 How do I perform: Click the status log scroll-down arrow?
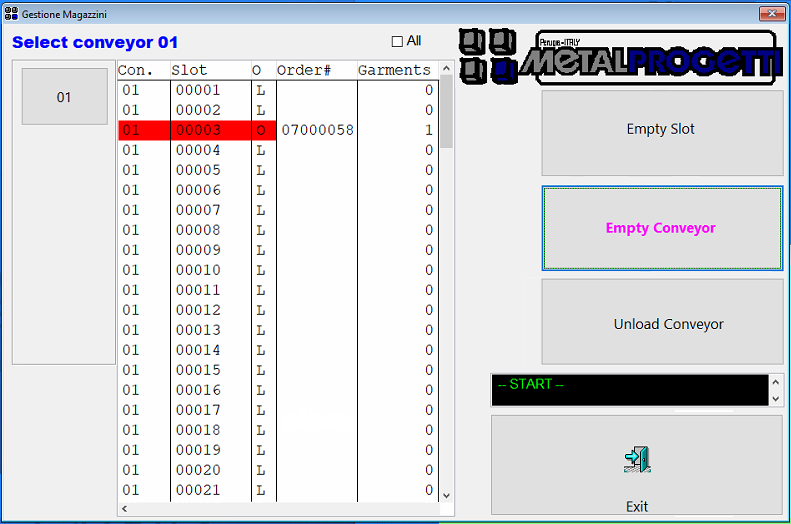click(x=775, y=398)
